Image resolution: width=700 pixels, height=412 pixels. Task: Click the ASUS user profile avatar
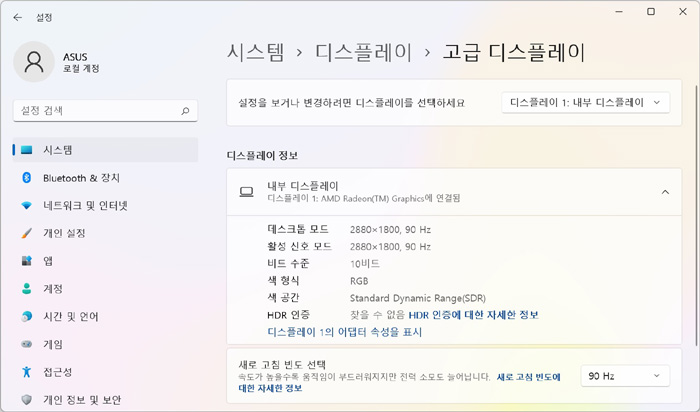[x=35, y=62]
